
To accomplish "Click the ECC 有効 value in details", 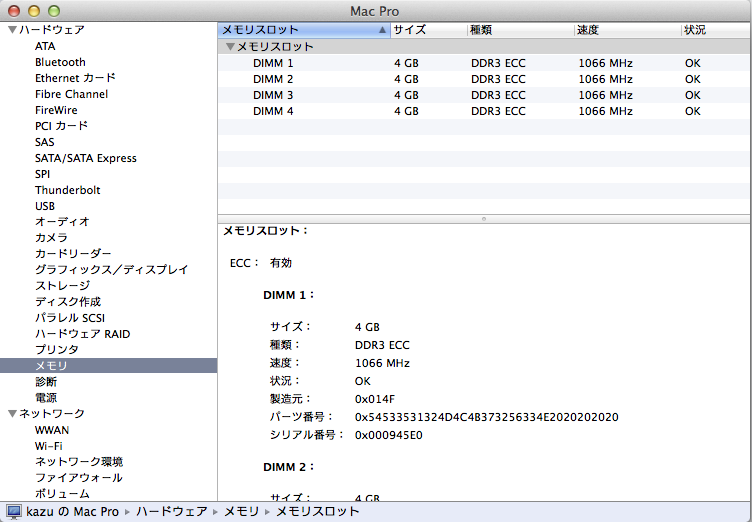I will 281,262.
